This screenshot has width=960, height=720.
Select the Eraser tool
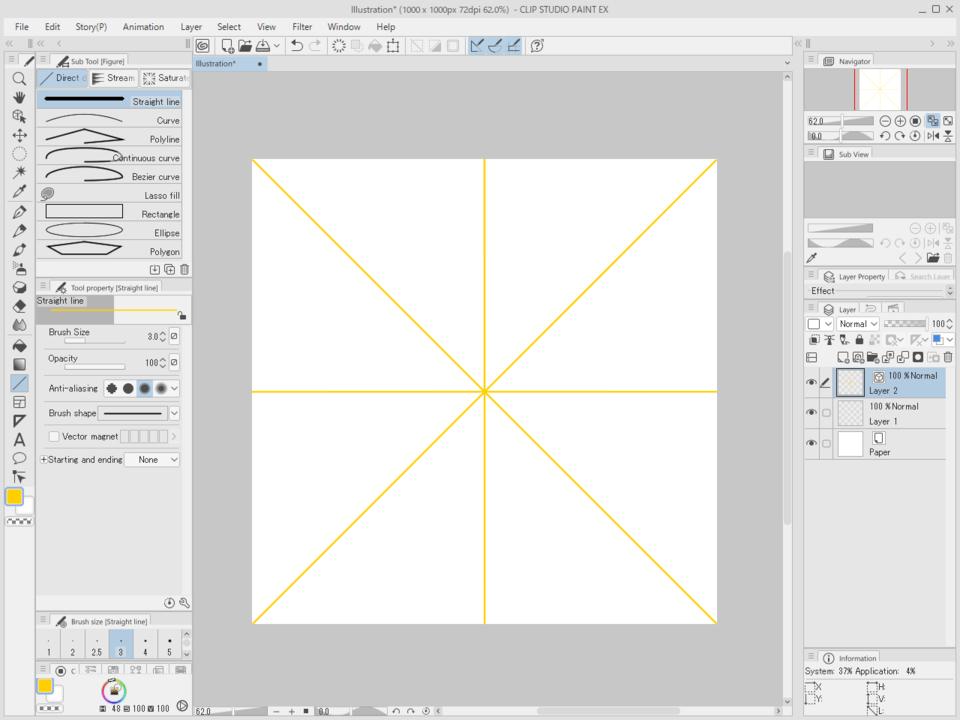pyautogui.click(x=19, y=306)
